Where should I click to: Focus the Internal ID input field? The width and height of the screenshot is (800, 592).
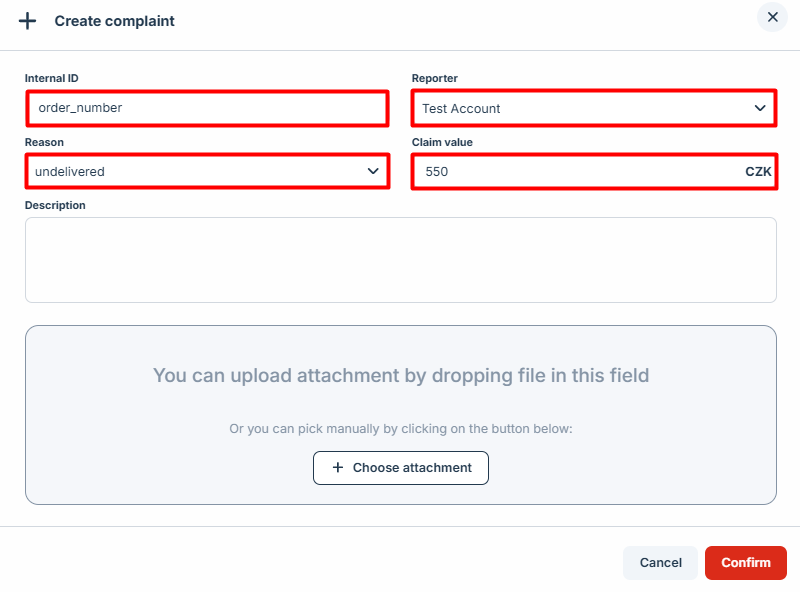coord(206,108)
